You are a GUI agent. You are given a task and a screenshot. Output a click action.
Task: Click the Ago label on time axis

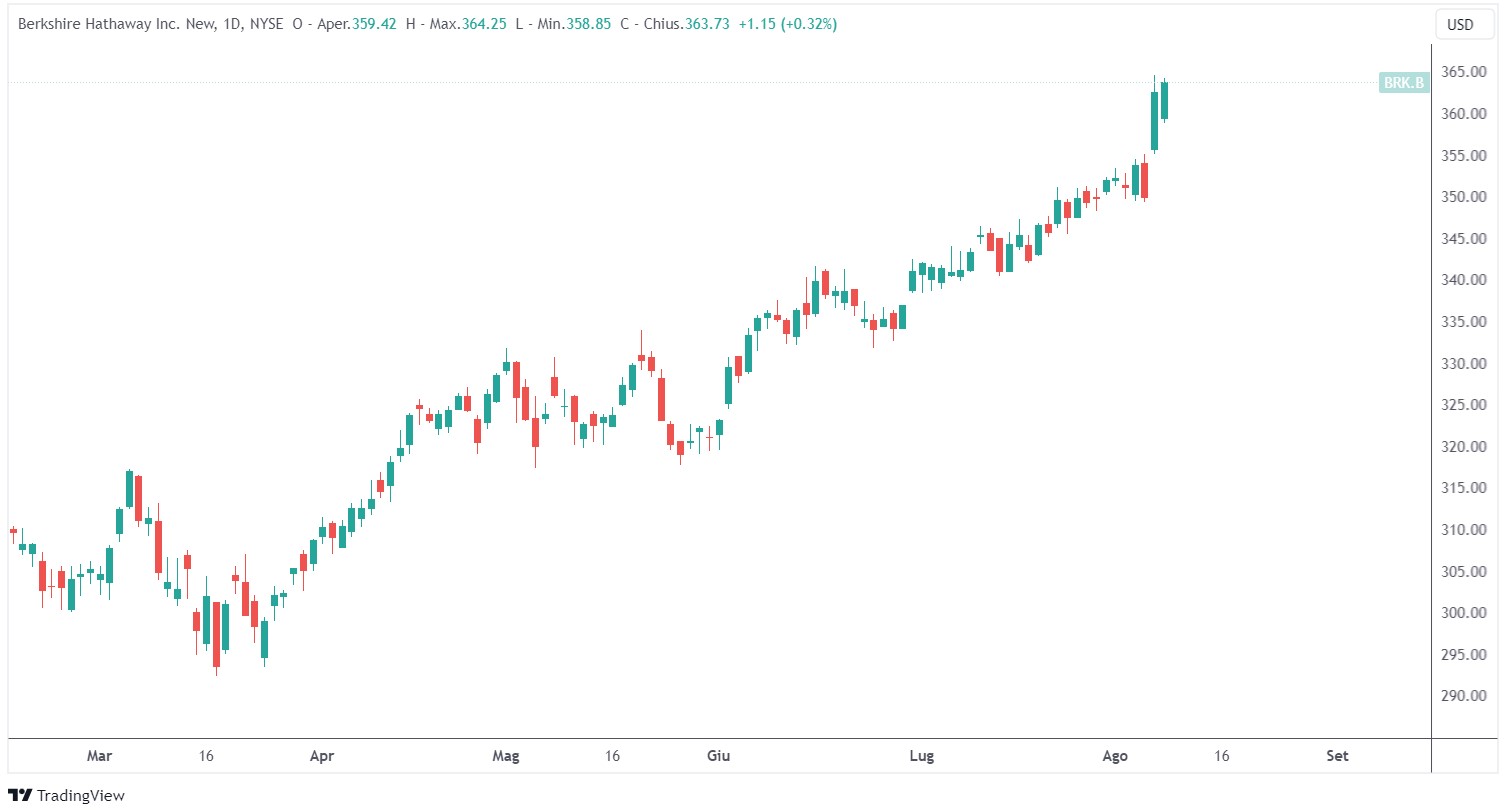coord(1117,756)
